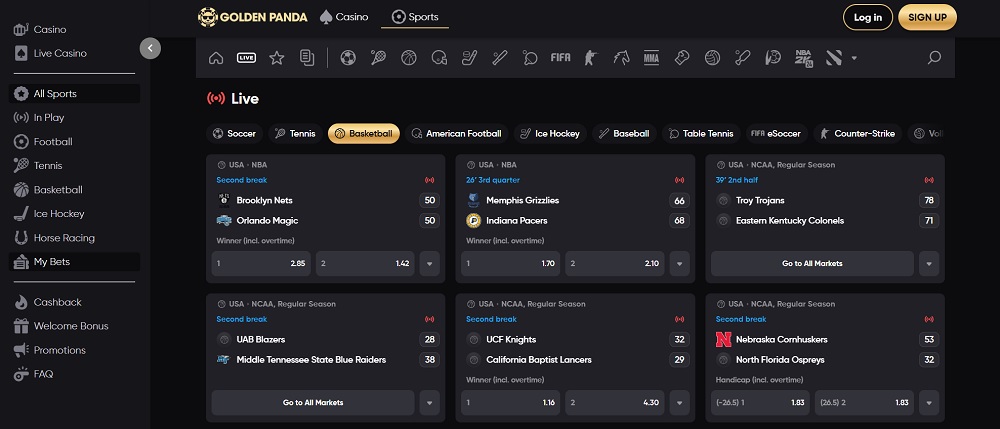Filter live events by Tennis

click(295, 133)
